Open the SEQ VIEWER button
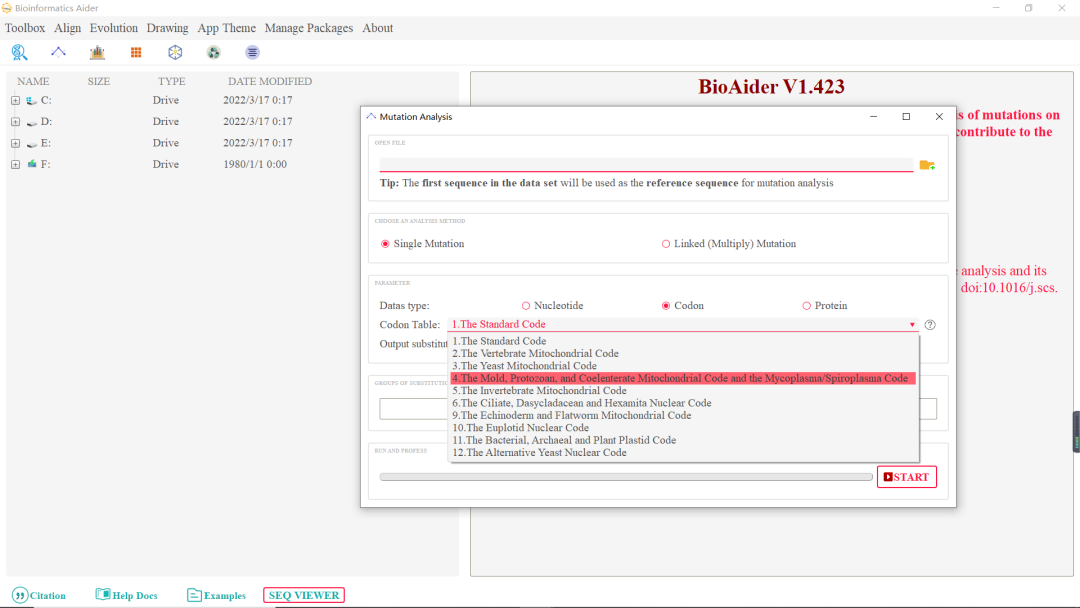Screen dimensions: 1080x608 coord(304,595)
